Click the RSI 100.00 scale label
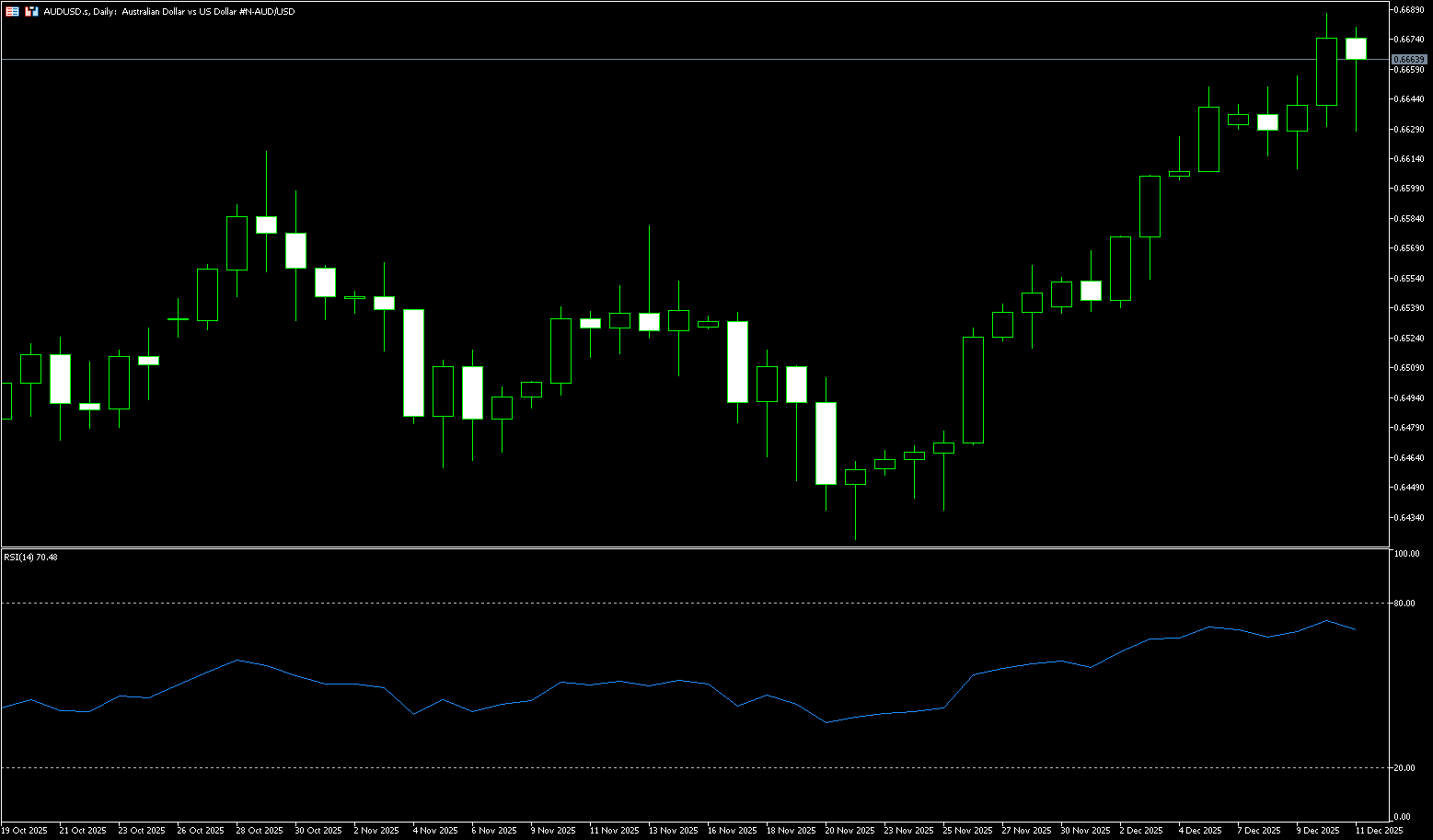Viewport: 1433px width, 840px height. 1406,554
